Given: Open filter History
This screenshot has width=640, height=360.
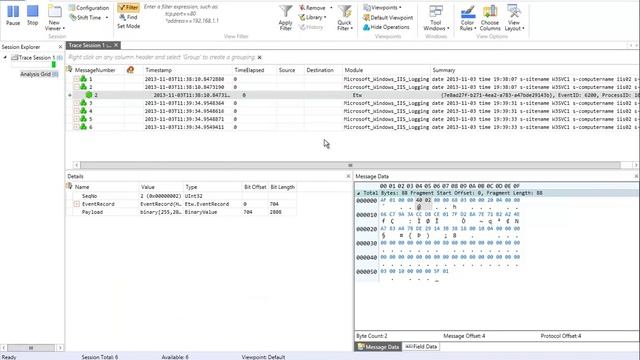Looking at the screenshot, I should click(311, 27).
